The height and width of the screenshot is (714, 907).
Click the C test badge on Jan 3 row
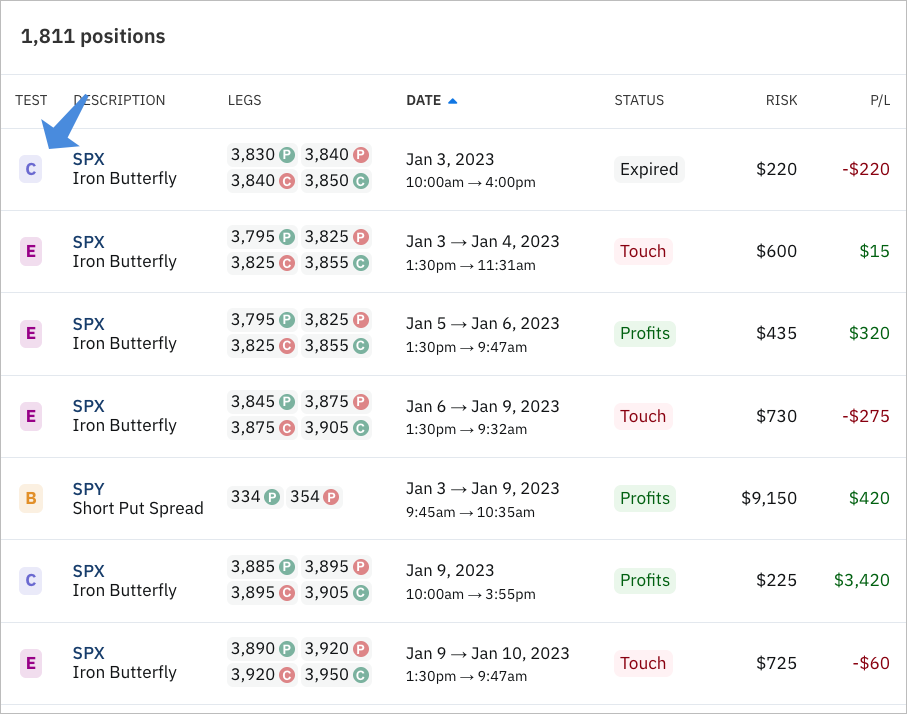pyautogui.click(x=31, y=169)
